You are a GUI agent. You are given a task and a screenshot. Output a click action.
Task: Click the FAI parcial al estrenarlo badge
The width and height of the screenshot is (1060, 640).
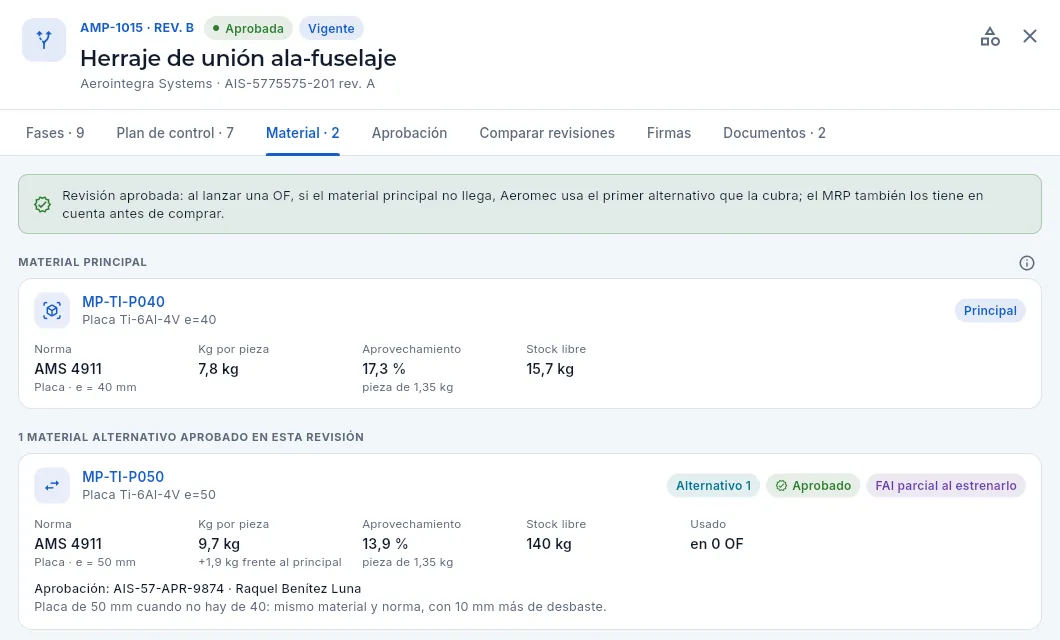point(946,486)
